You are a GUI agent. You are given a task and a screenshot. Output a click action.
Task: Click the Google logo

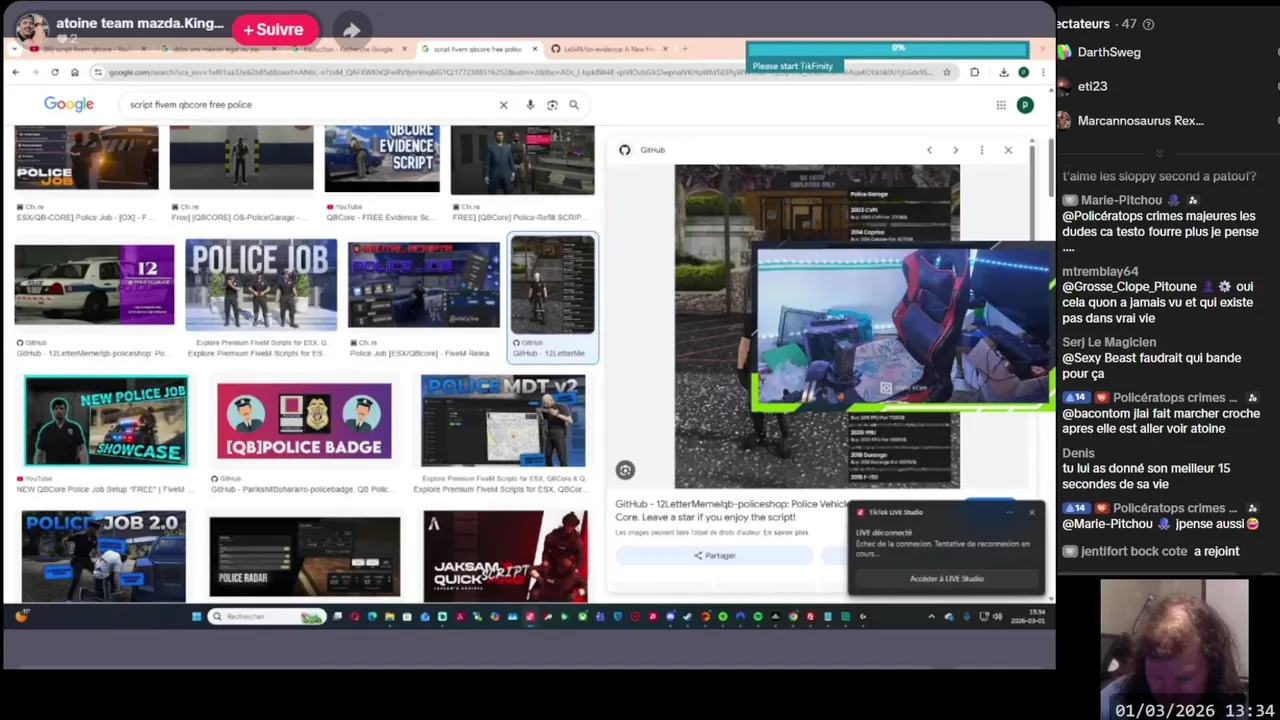(69, 104)
